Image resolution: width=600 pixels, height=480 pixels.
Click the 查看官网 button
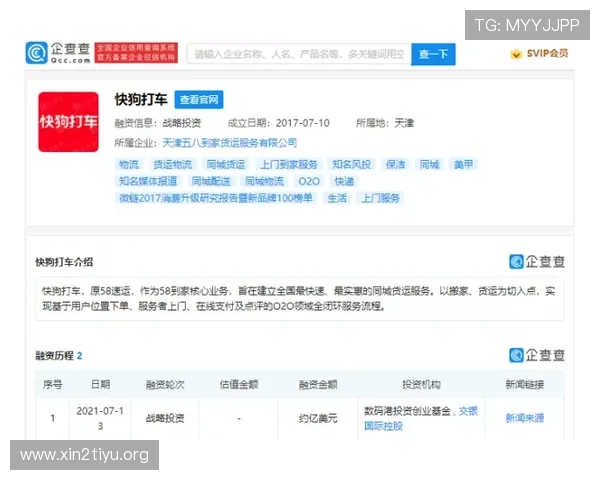199,100
